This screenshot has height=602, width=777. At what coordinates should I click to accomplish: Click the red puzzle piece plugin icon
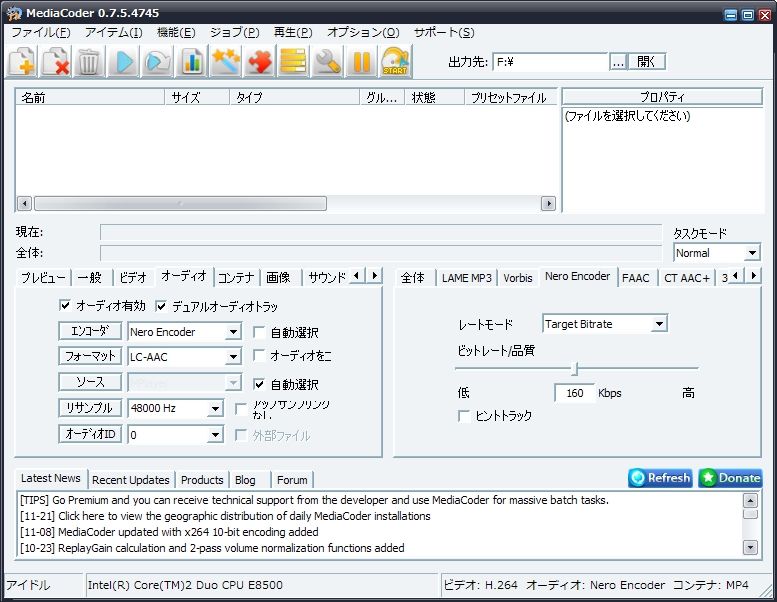[259, 61]
